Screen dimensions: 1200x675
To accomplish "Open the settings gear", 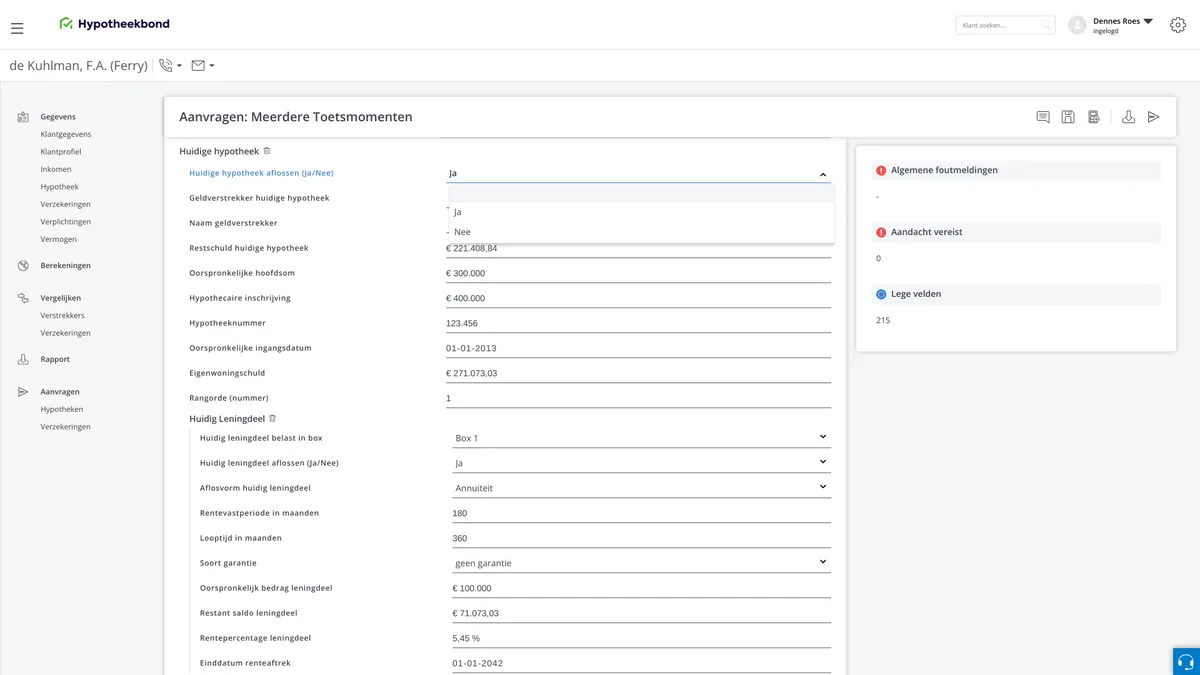I will (1178, 25).
